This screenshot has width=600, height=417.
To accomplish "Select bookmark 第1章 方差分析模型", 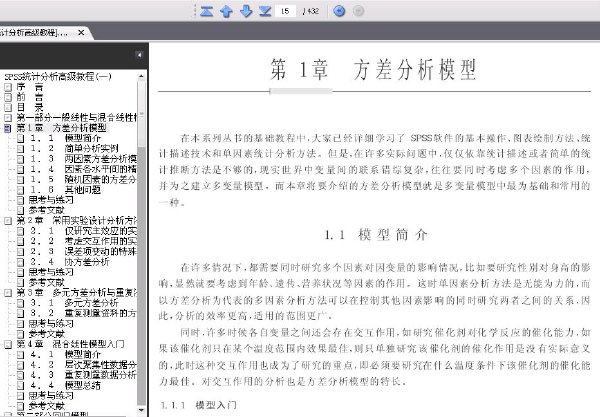I will click(61, 128).
